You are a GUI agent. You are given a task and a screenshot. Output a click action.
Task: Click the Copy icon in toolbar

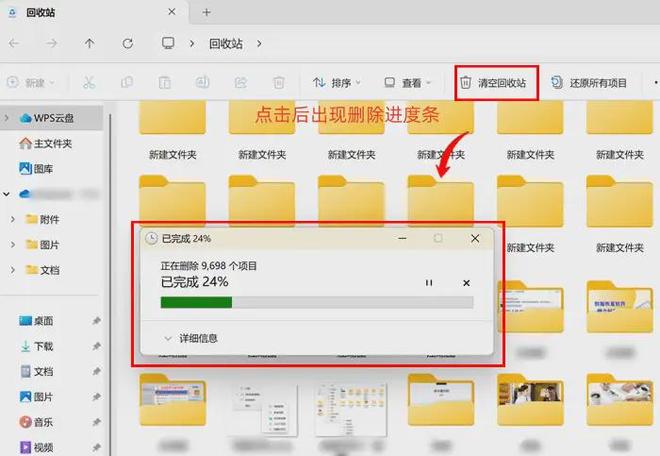(x=127, y=83)
